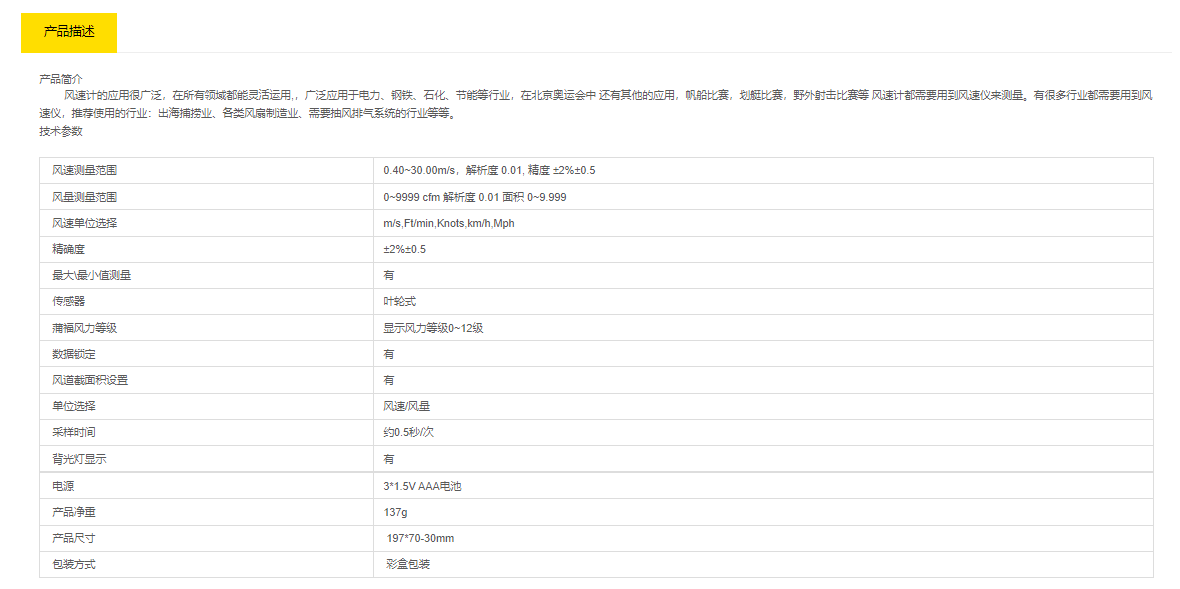Select the 叶轮式 sensor value

point(399,301)
